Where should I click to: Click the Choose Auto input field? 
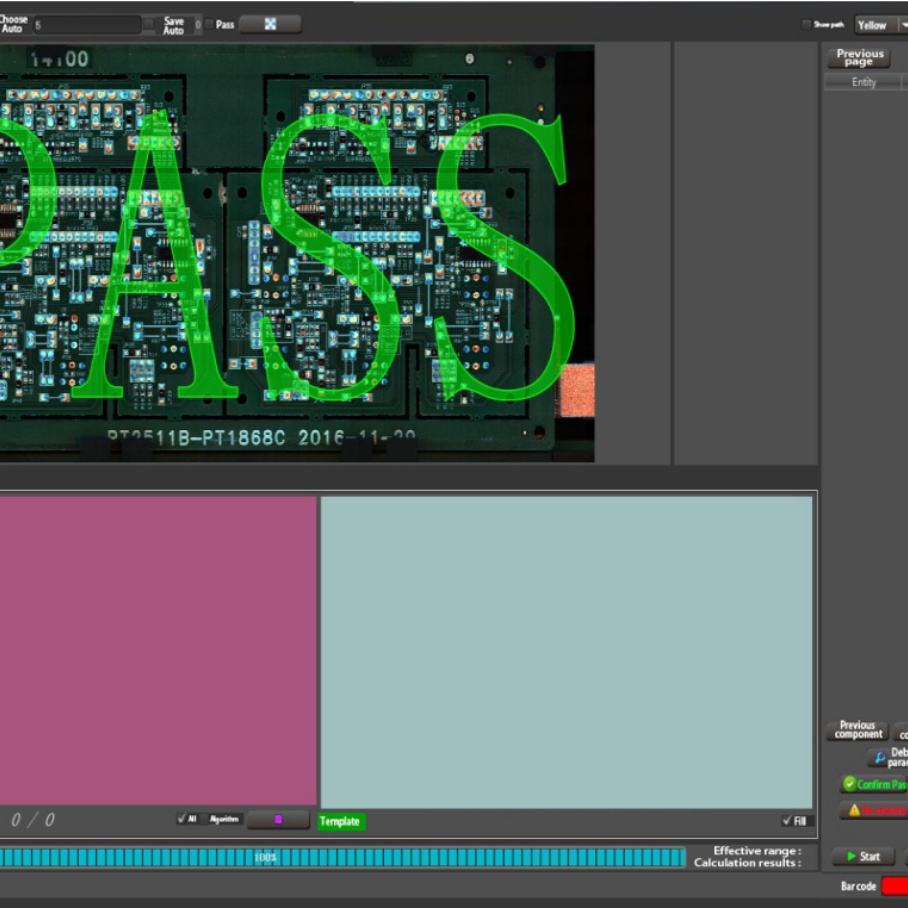(x=86, y=24)
